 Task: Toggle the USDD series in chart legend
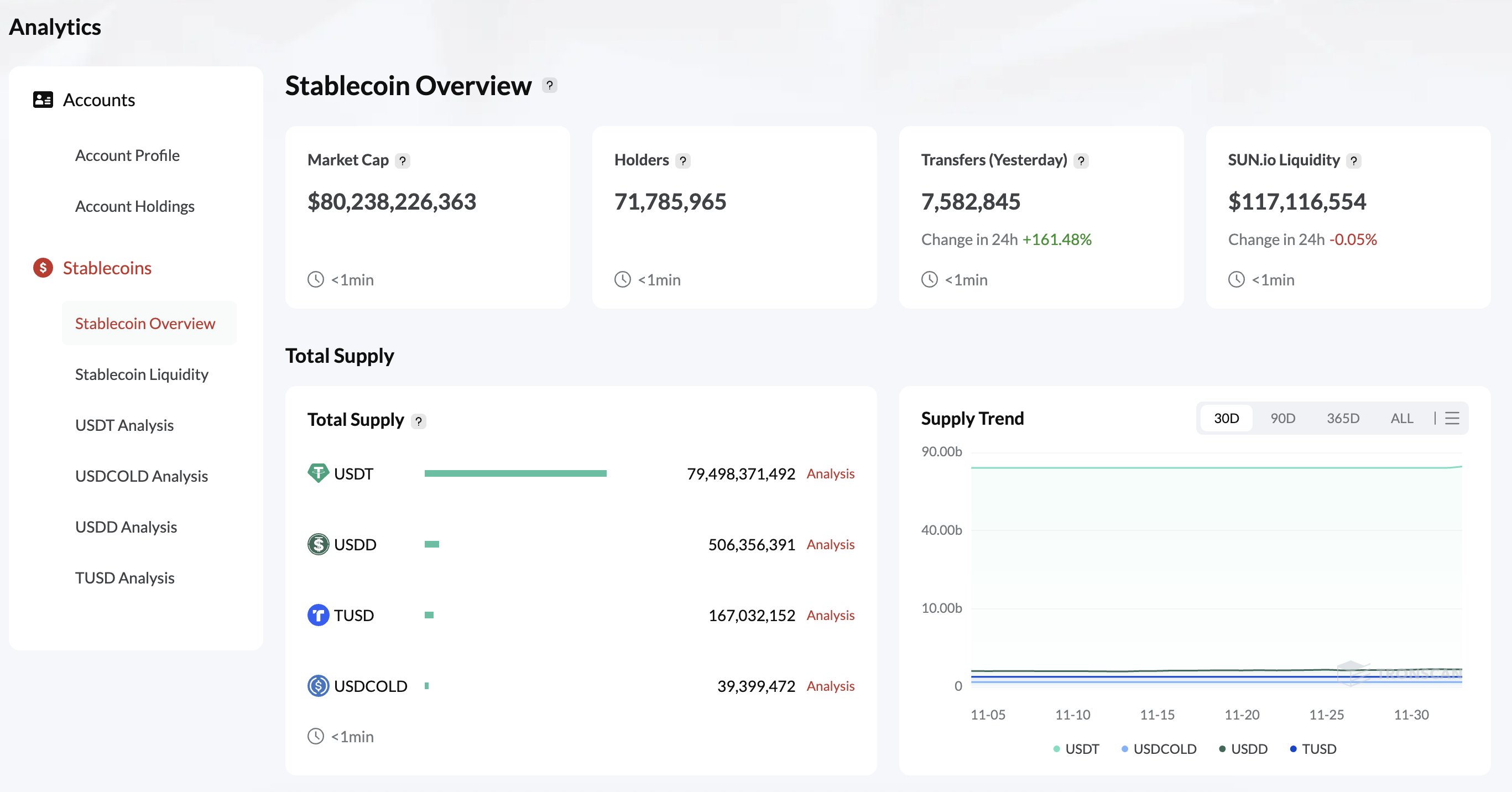(1248, 748)
